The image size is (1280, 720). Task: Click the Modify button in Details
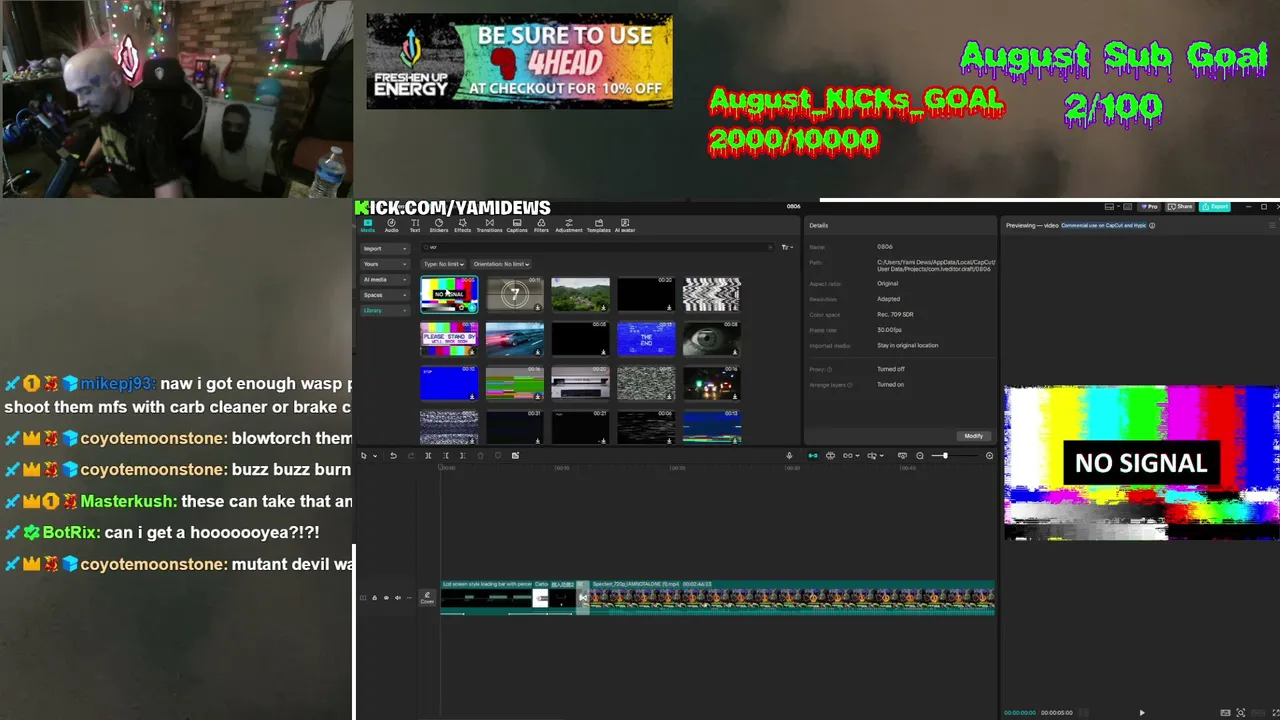click(974, 436)
